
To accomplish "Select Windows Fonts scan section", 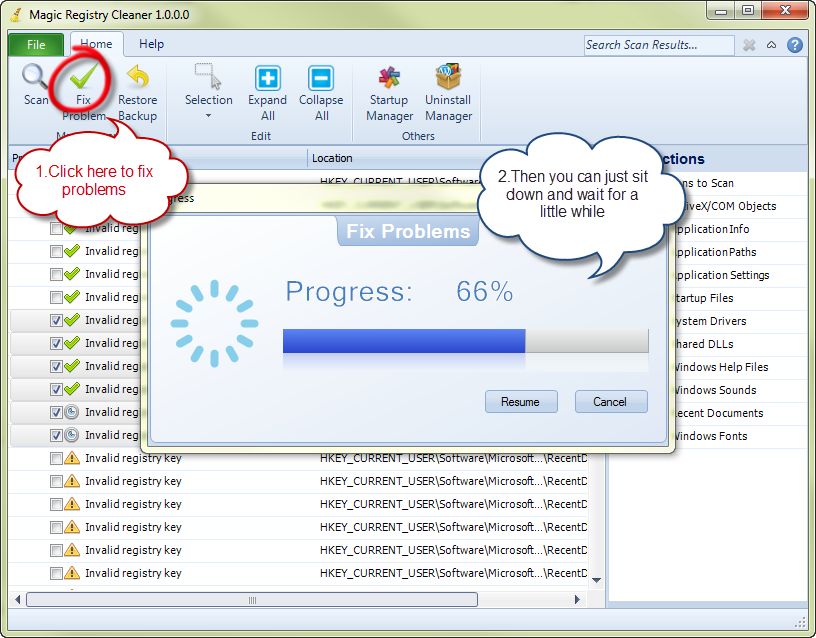I will pyautogui.click(x=711, y=436).
